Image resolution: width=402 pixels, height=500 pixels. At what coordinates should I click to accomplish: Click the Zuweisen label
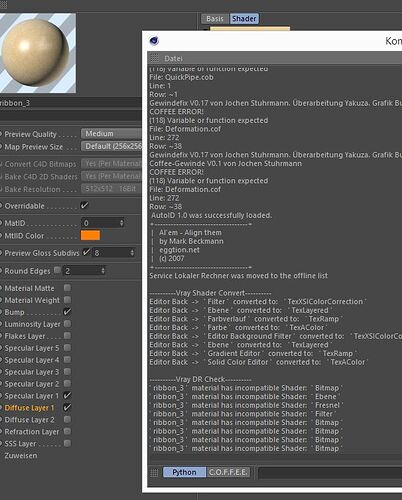click(21, 455)
